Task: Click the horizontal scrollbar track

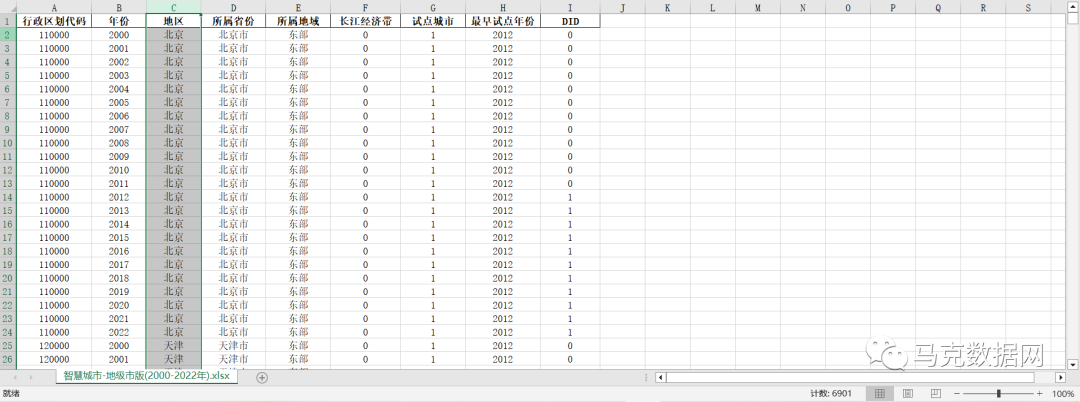Action: tap(850, 377)
